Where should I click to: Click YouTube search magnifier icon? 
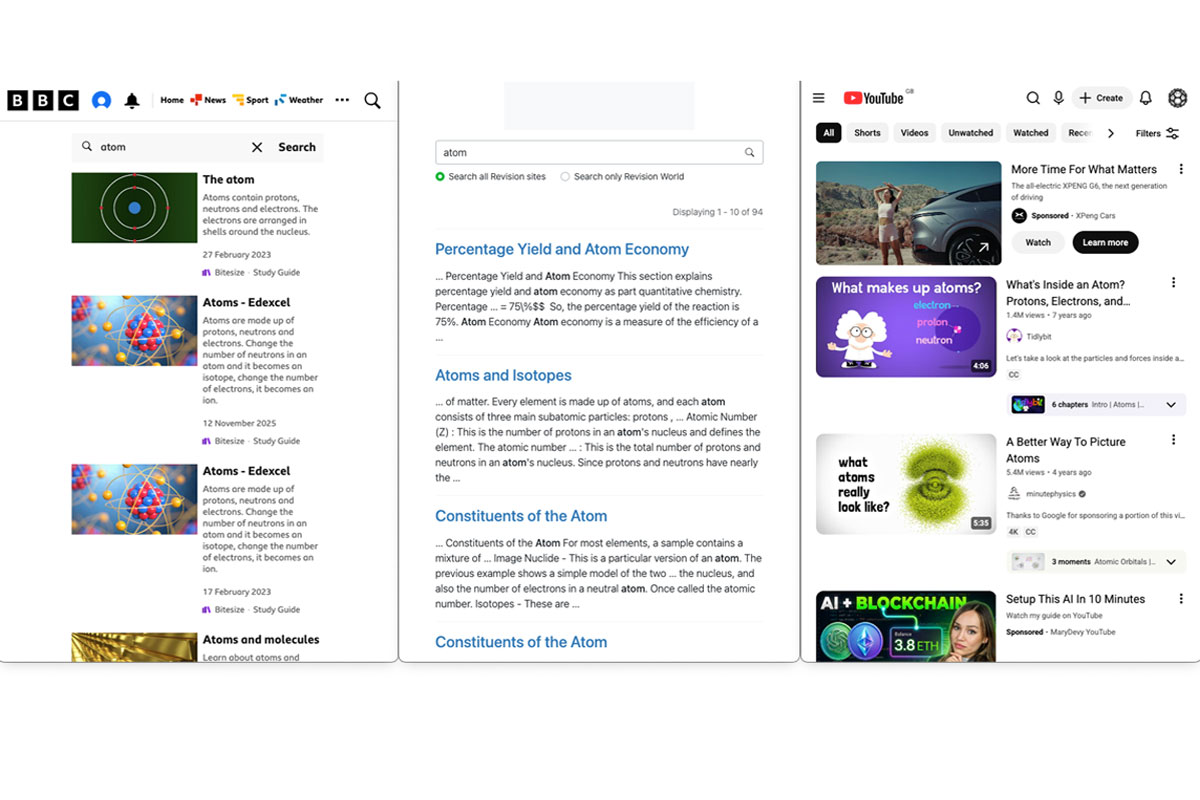pyautogui.click(x=1033, y=98)
